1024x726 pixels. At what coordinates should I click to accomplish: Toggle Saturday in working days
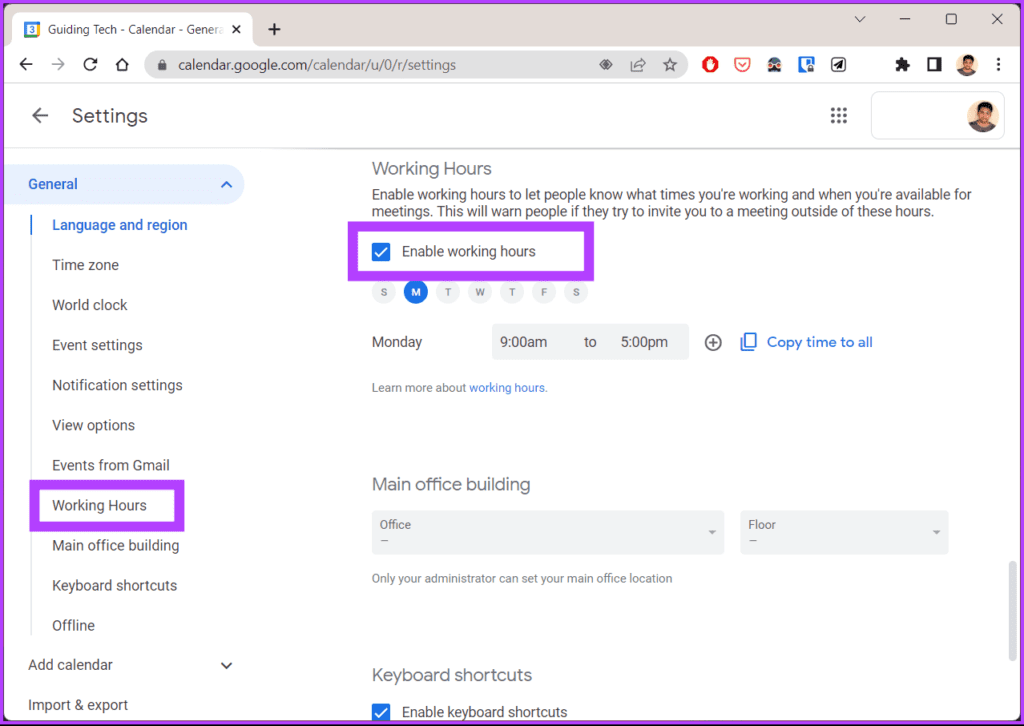576,292
